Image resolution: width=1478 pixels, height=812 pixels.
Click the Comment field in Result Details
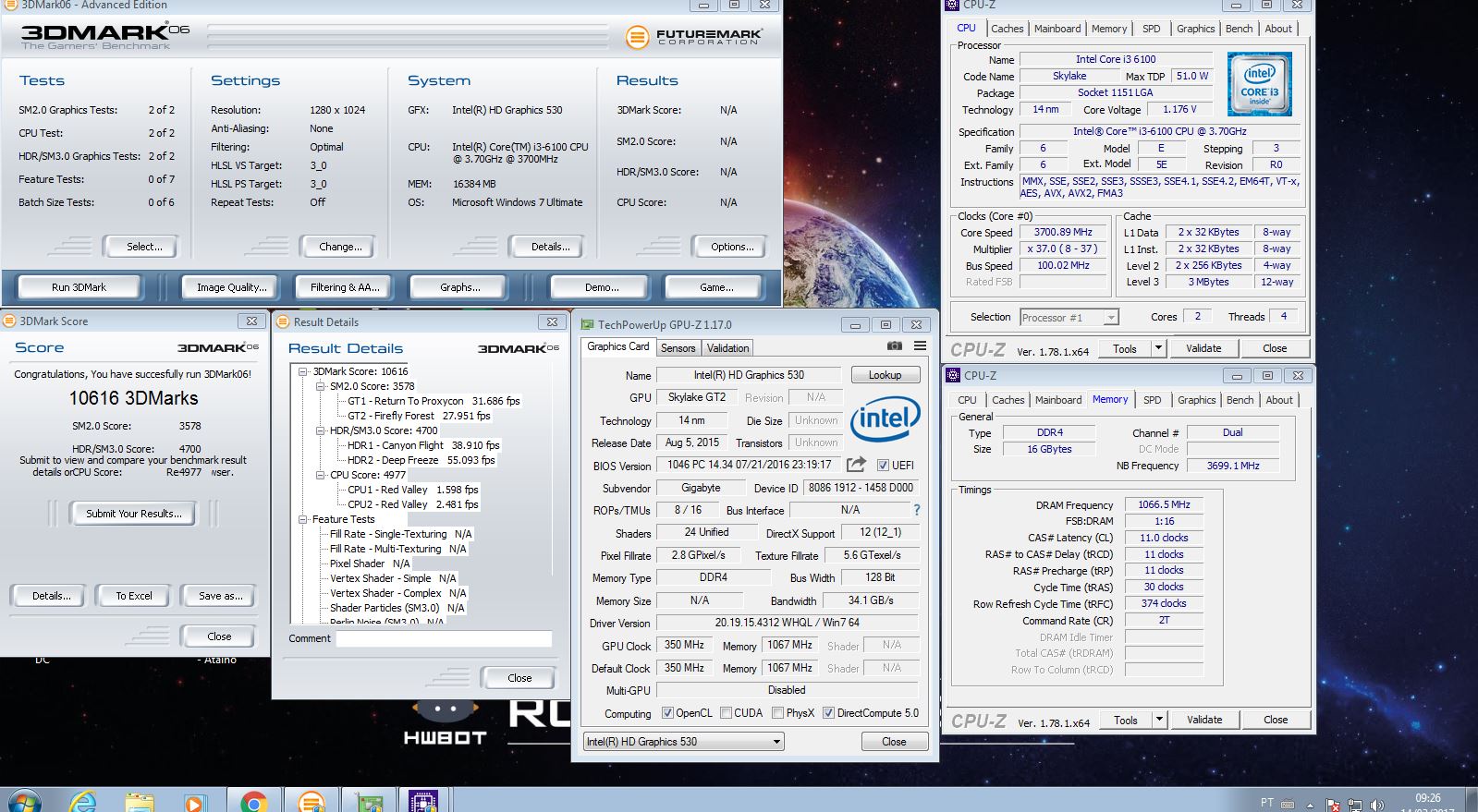pyautogui.click(x=444, y=638)
